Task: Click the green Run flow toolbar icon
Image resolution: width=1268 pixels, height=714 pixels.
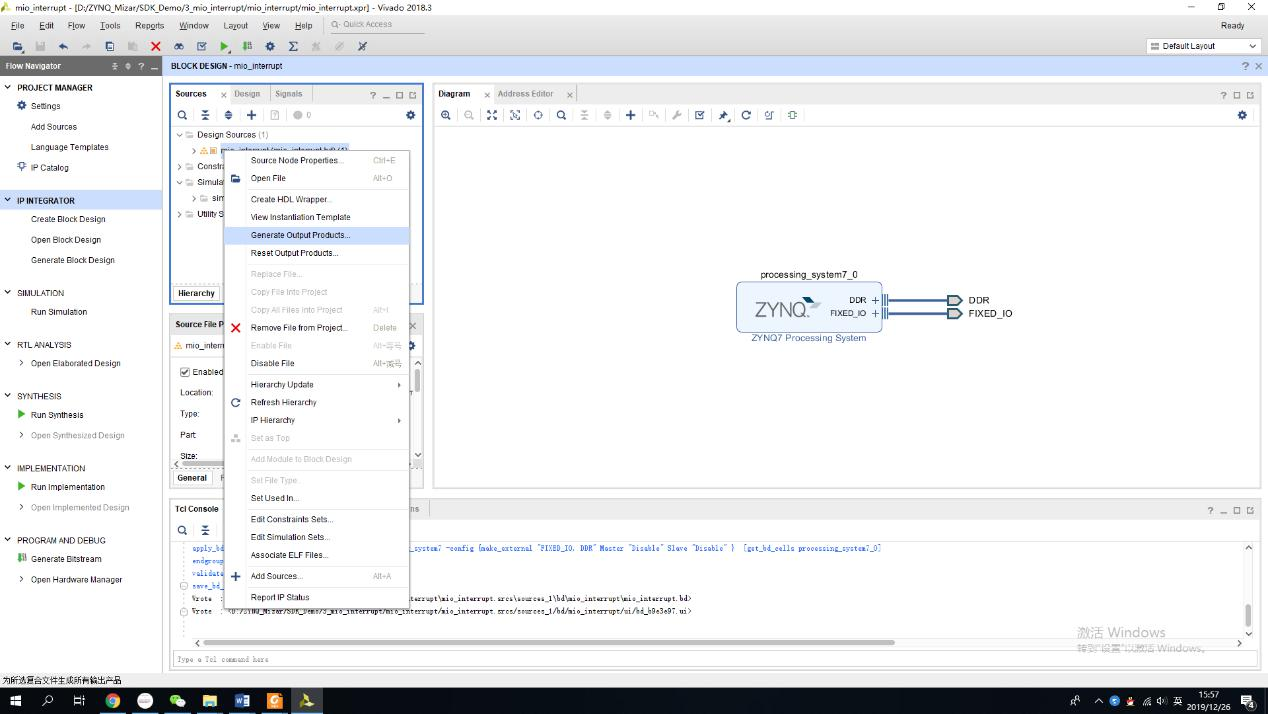Action: pyautogui.click(x=225, y=46)
